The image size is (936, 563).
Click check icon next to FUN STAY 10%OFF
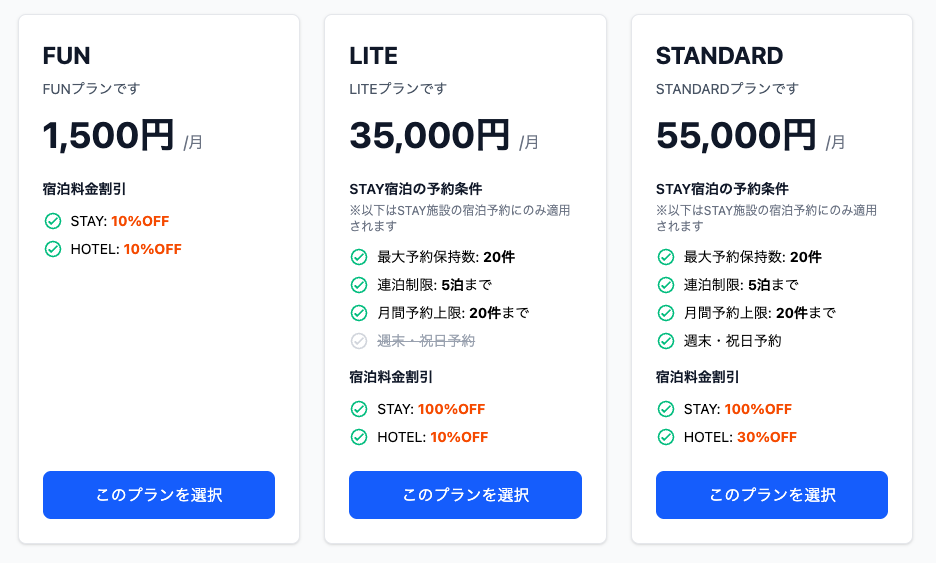(53, 221)
